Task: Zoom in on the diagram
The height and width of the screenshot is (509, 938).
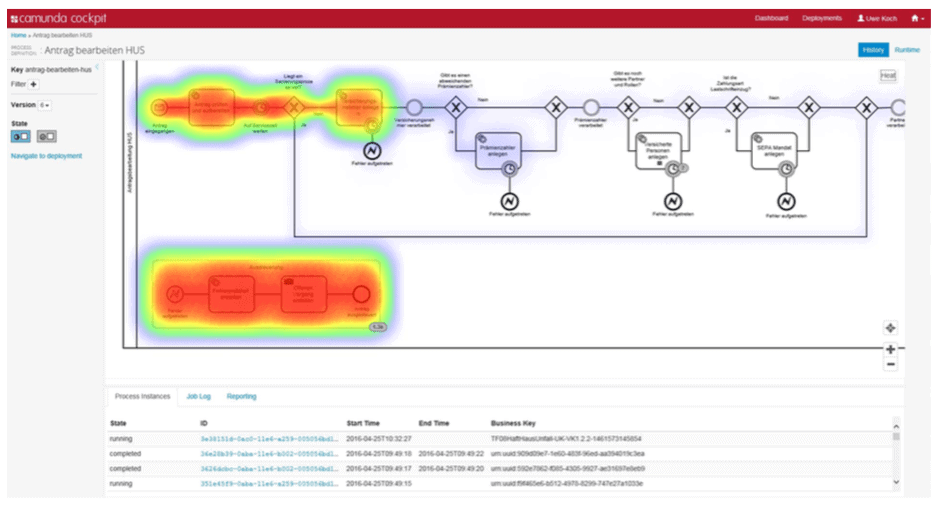Action: (x=890, y=349)
